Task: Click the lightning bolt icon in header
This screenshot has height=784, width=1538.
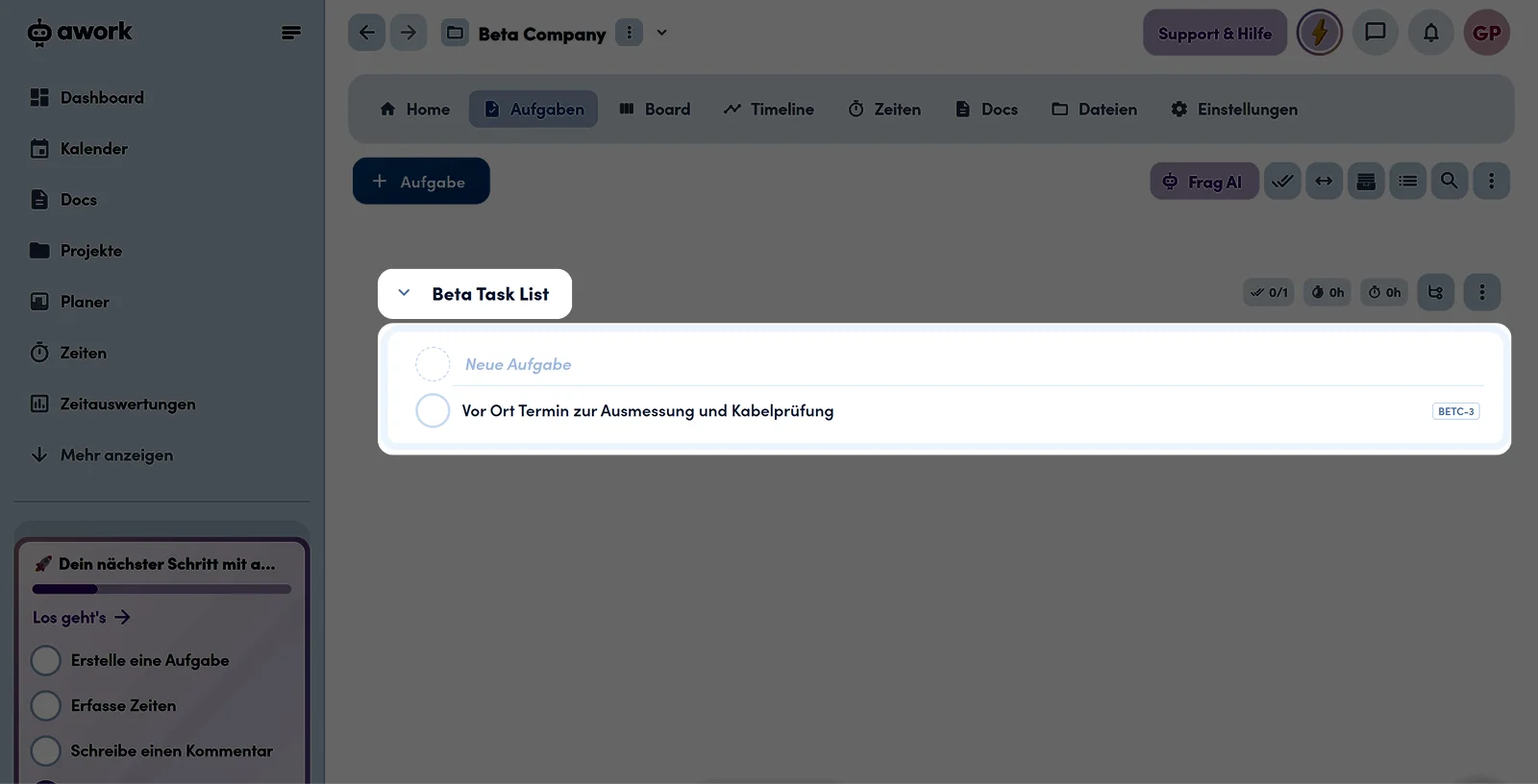Action: click(1319, 33)
